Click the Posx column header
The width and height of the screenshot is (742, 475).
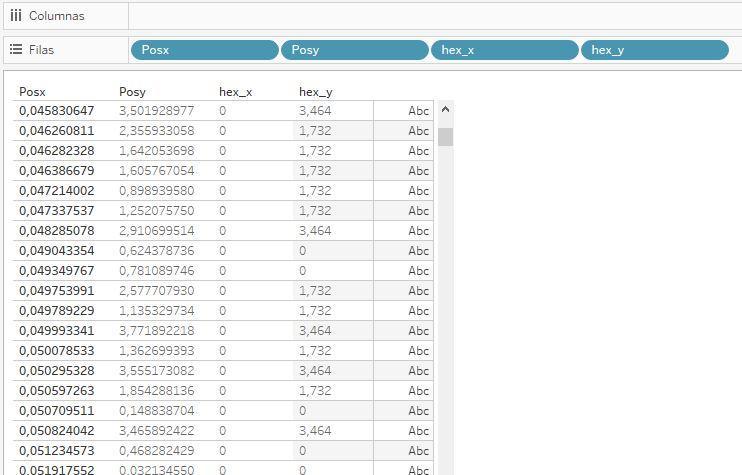pos(32,92)
